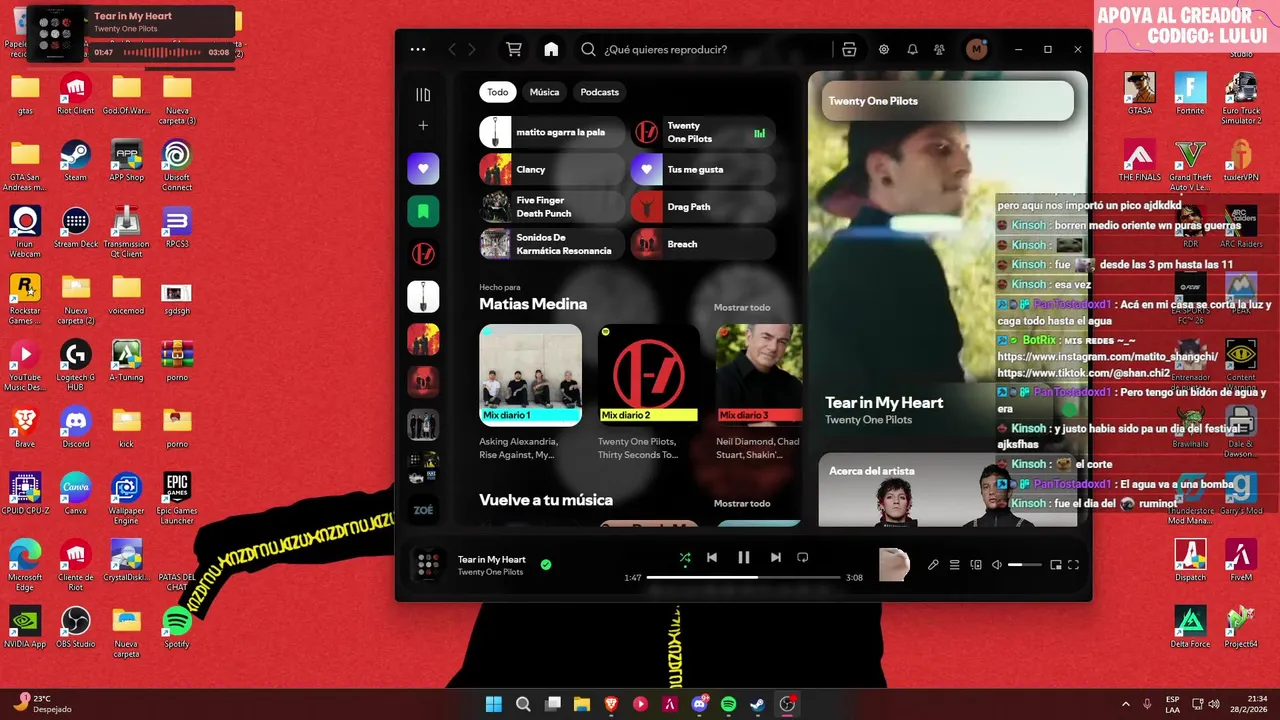
Task: Toggle the queue icon in the player bar
Action: 955,565
